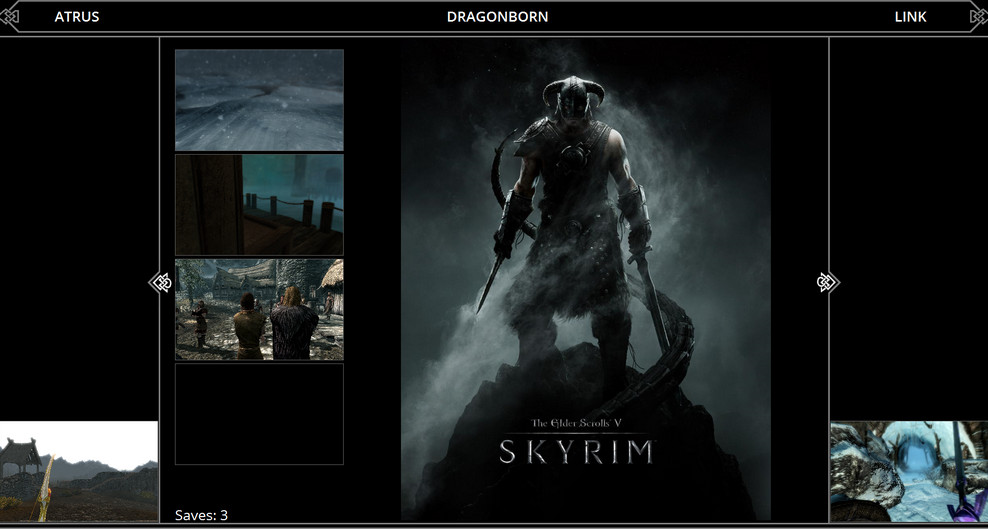Open the village crowd save thumbnail

259,309
